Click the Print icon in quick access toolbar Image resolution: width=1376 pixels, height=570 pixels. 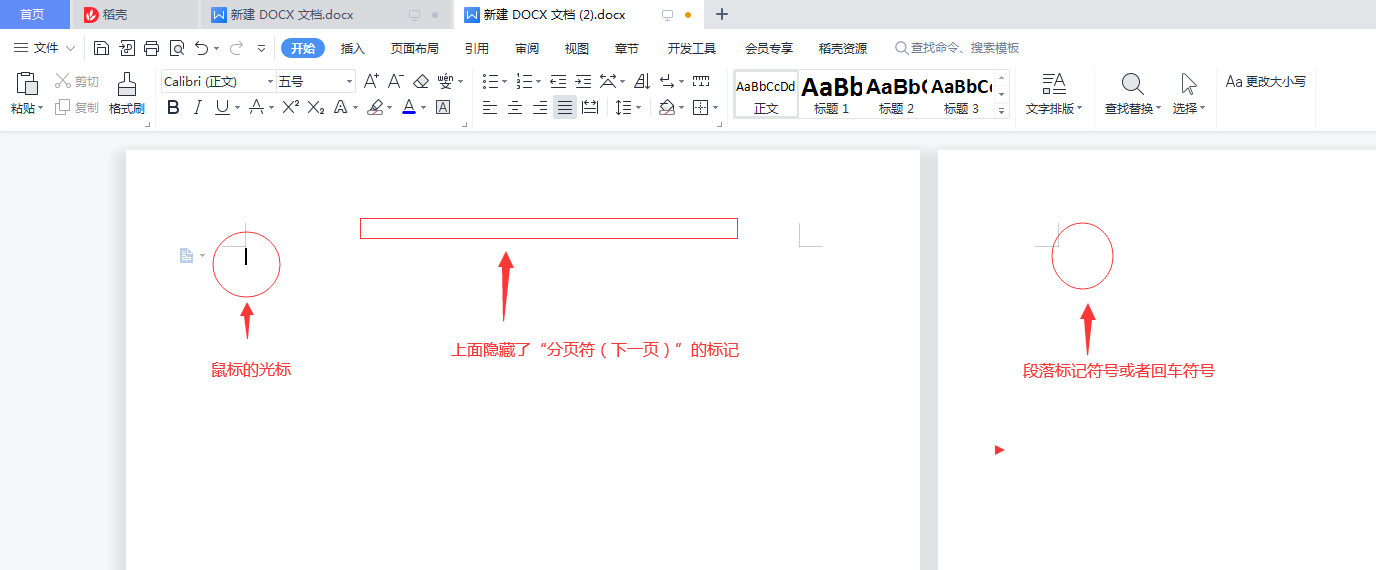click(151, 48)
